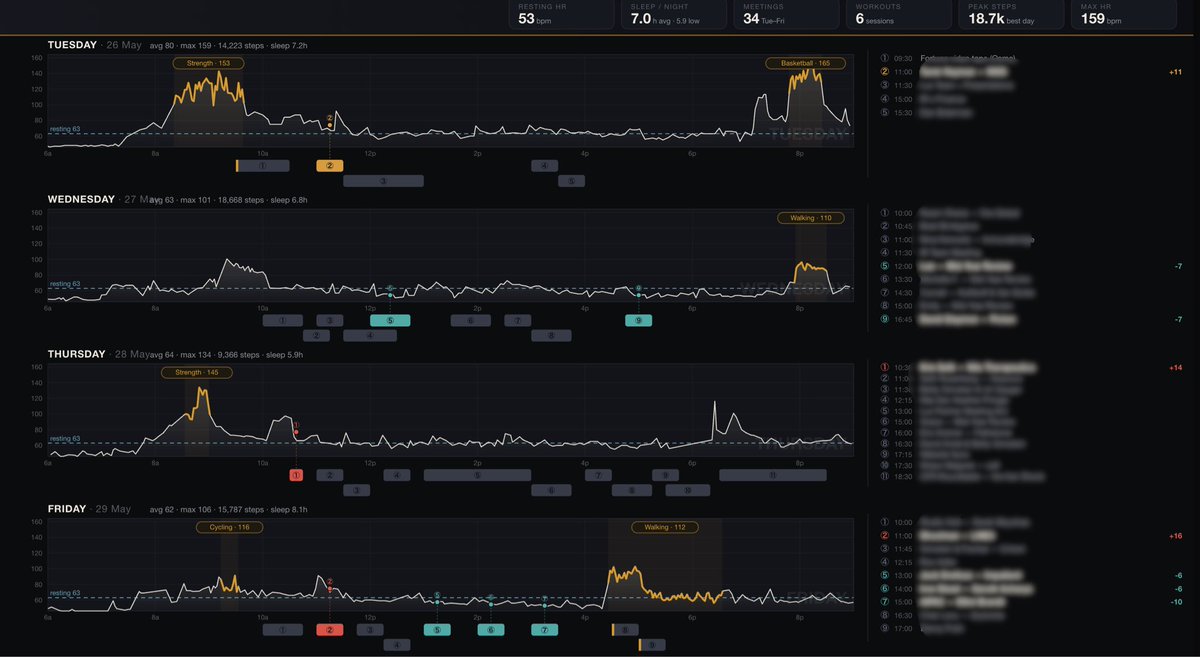Select Wednesday's Walking · 110 workout label
The image size is (1200, 657).
point(811,218)
